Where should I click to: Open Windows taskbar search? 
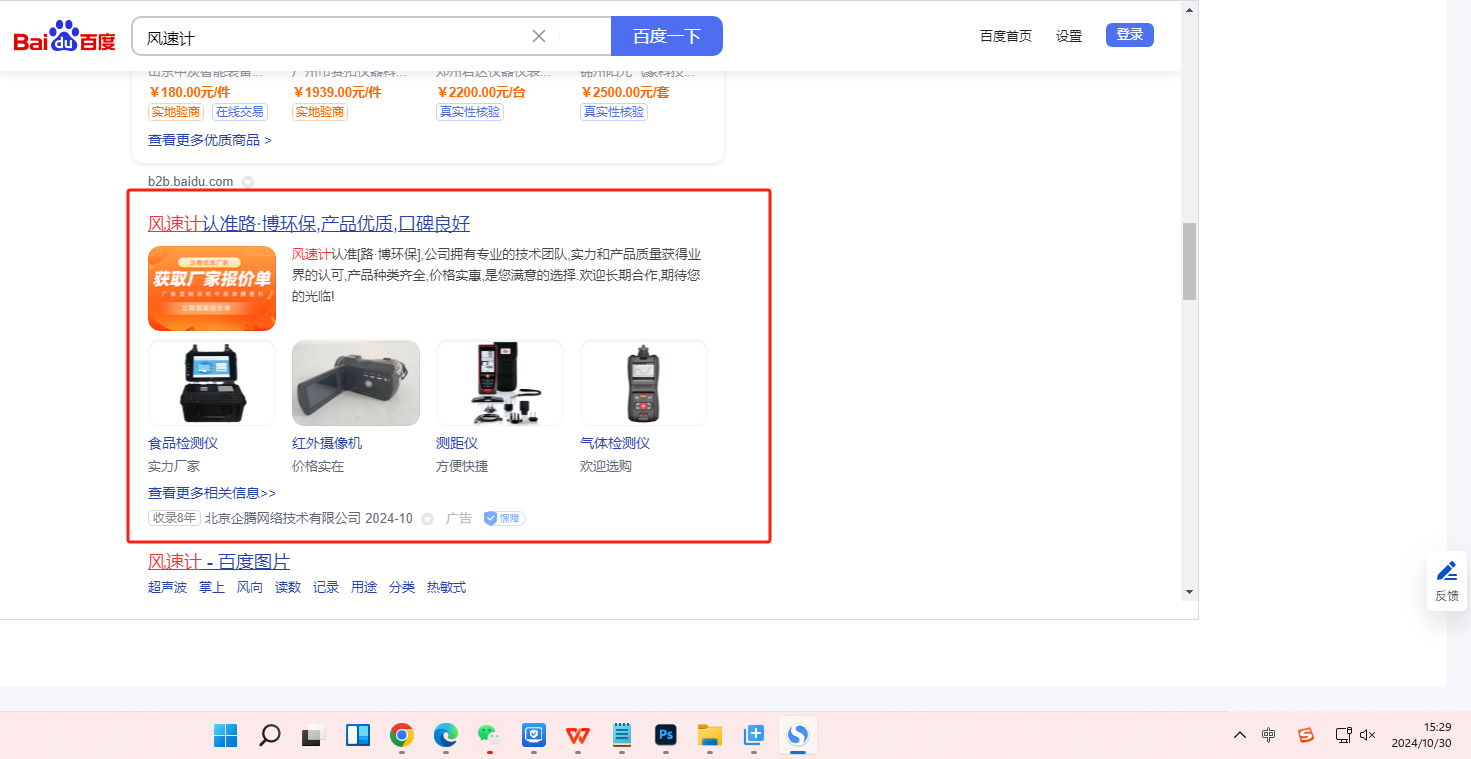(269, 736)
